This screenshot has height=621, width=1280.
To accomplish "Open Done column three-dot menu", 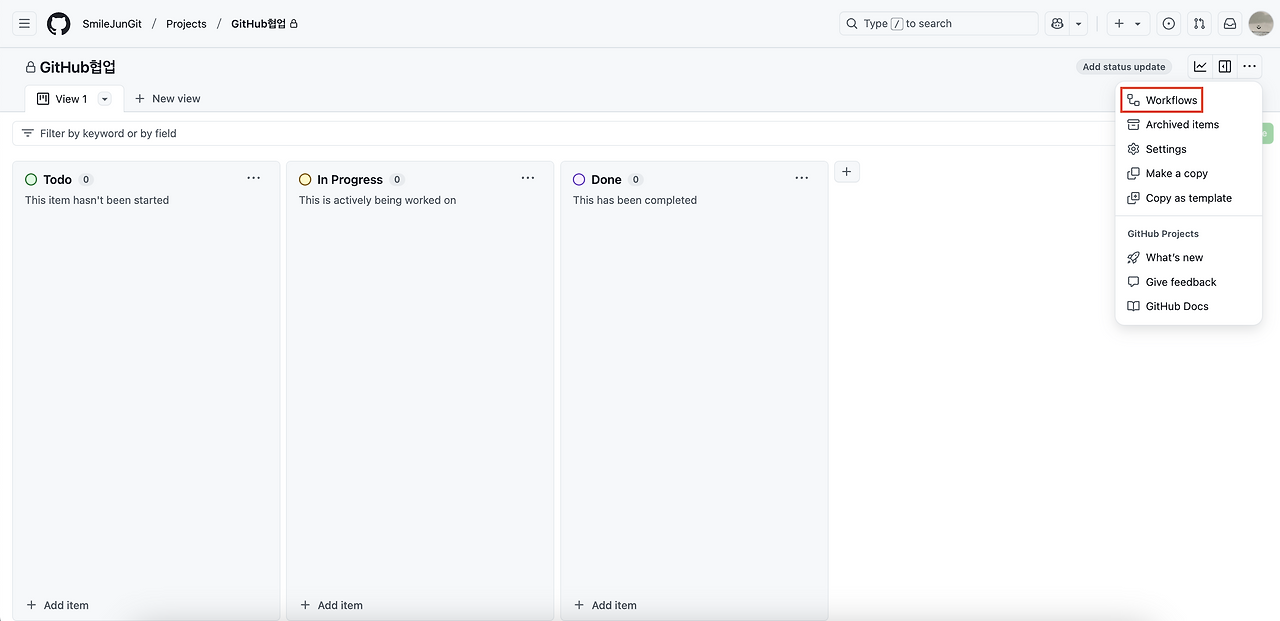I will [802, 178].
